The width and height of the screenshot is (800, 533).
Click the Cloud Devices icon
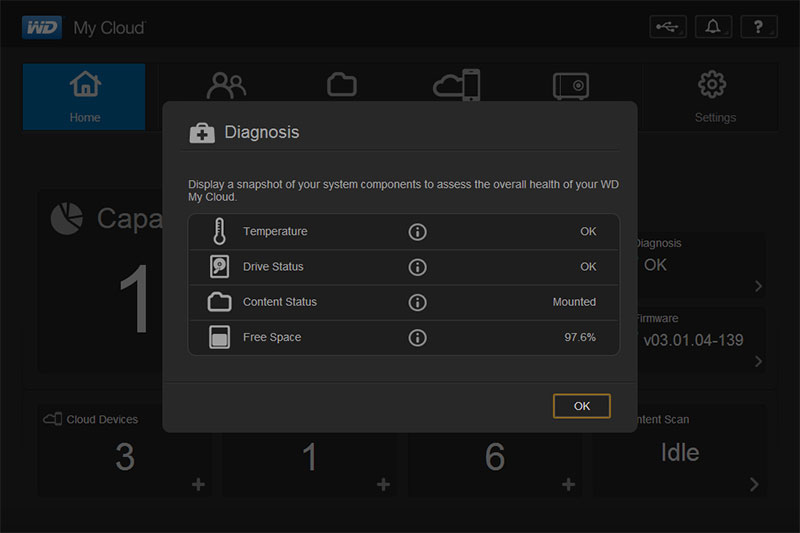coord(53,419)
